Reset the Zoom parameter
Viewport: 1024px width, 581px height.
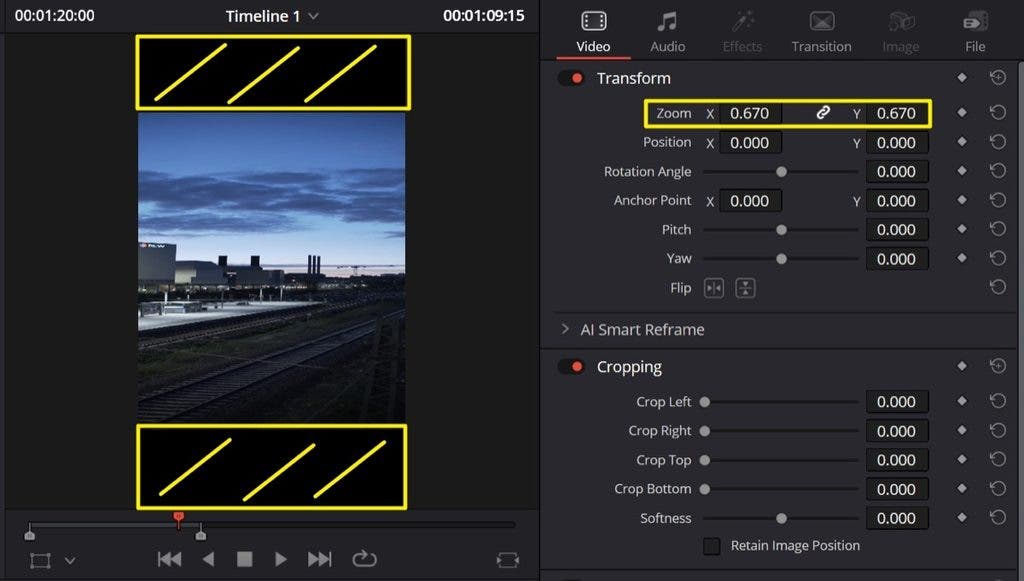998,112
